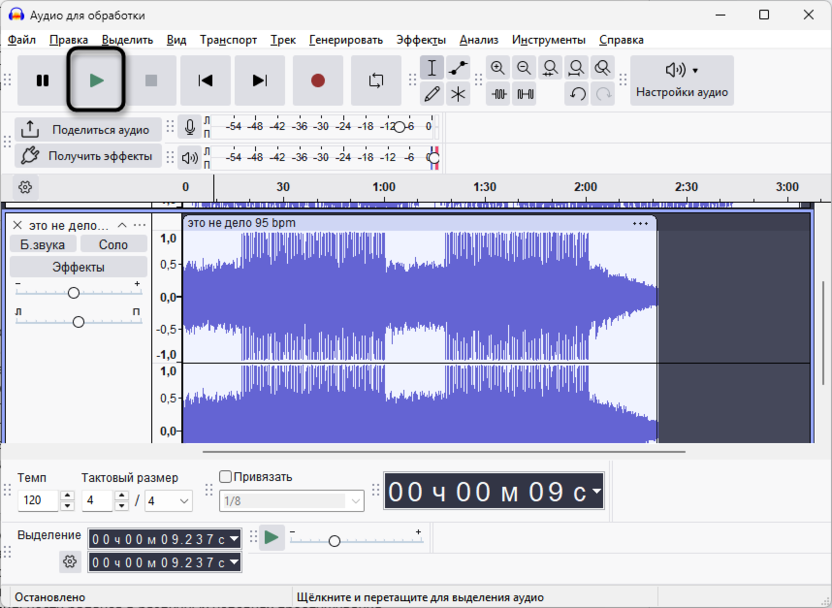
Task: Click the Record button
Action: click(318, 80)
